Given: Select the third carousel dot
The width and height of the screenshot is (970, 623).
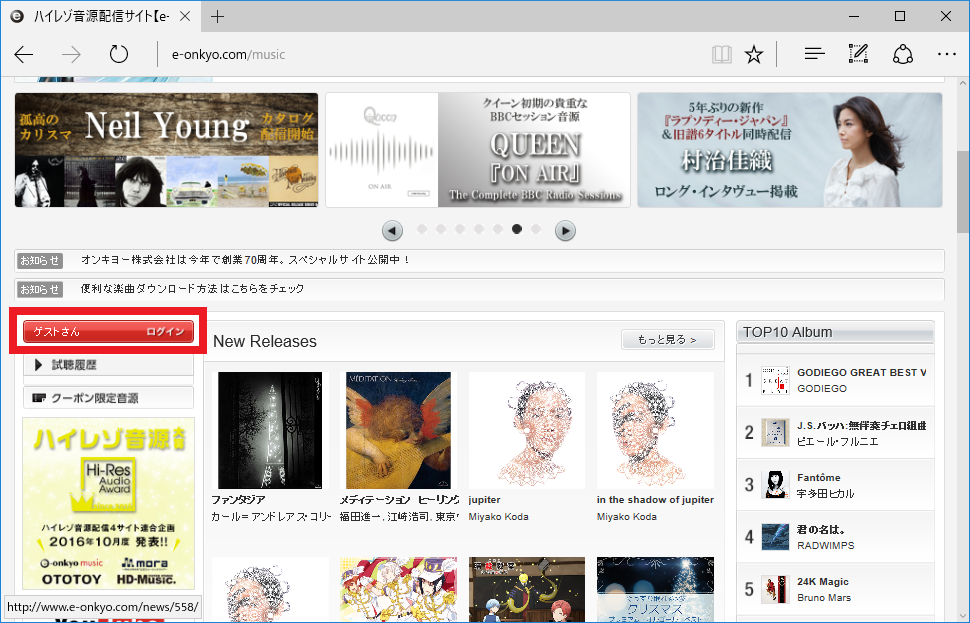Looking at the screenshot, I should click(460, 229).
